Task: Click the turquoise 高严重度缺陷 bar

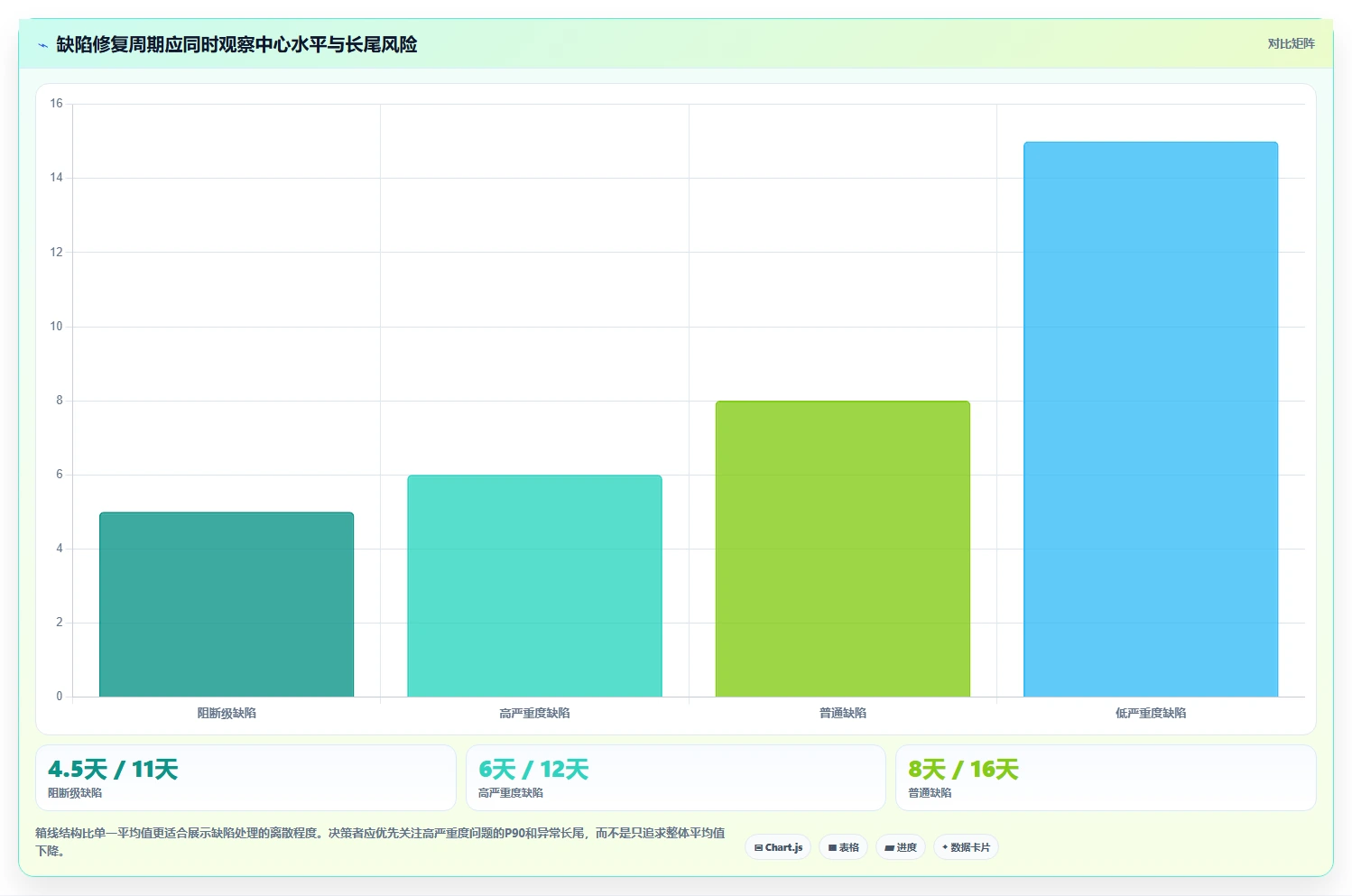Action: [x=534, y=586]
